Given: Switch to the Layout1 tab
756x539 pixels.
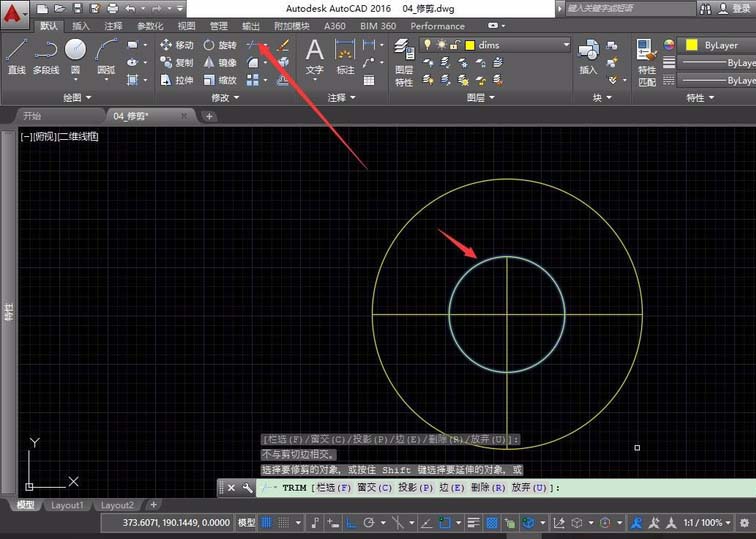Looking at the screenshot, I should click(x=67, y=506).
